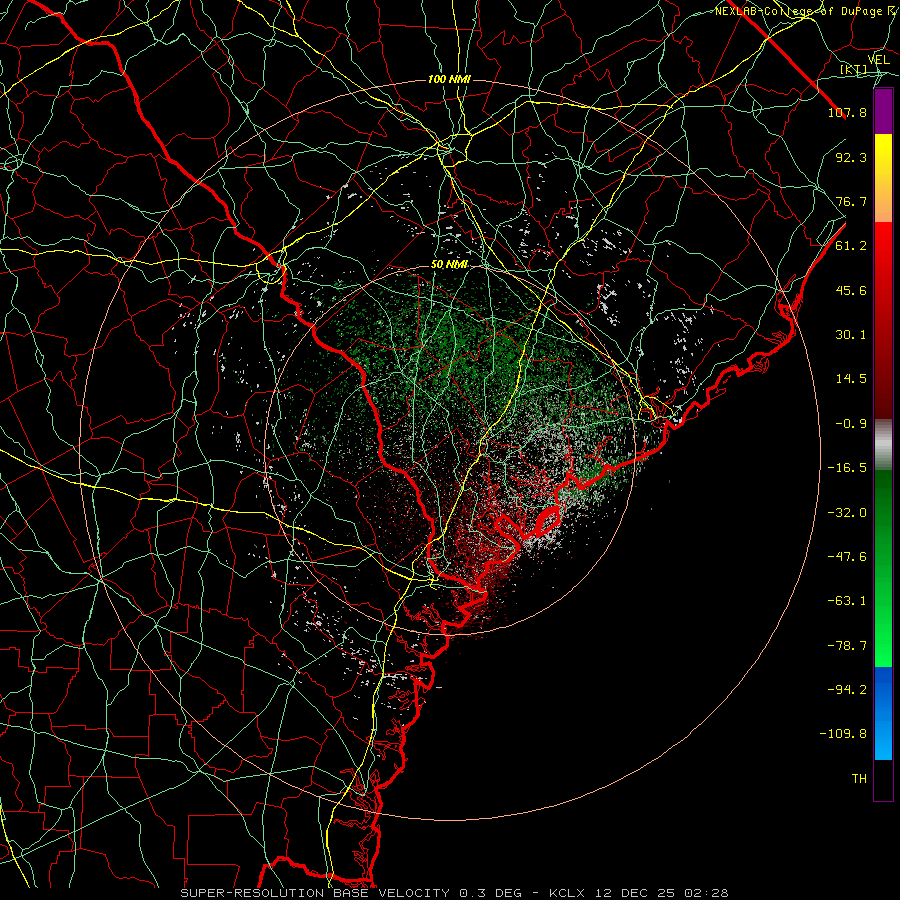Image resolution: width=900 pixels, height=900 pixels.
Task: Click the 76.7 legend value
Action: tap(851, 201)
